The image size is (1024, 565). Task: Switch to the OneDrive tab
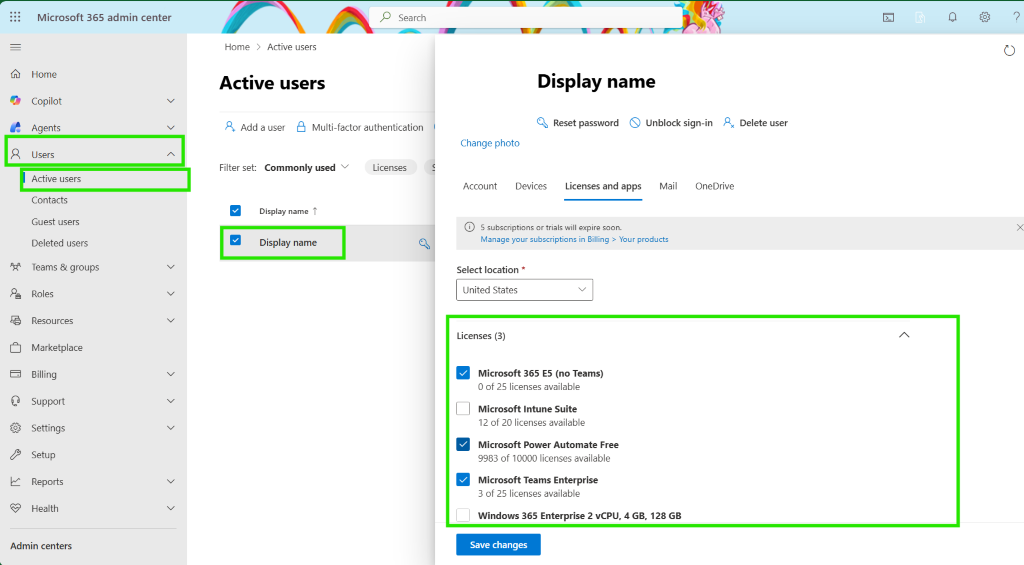pyautogui.click(x=714, y=186)
